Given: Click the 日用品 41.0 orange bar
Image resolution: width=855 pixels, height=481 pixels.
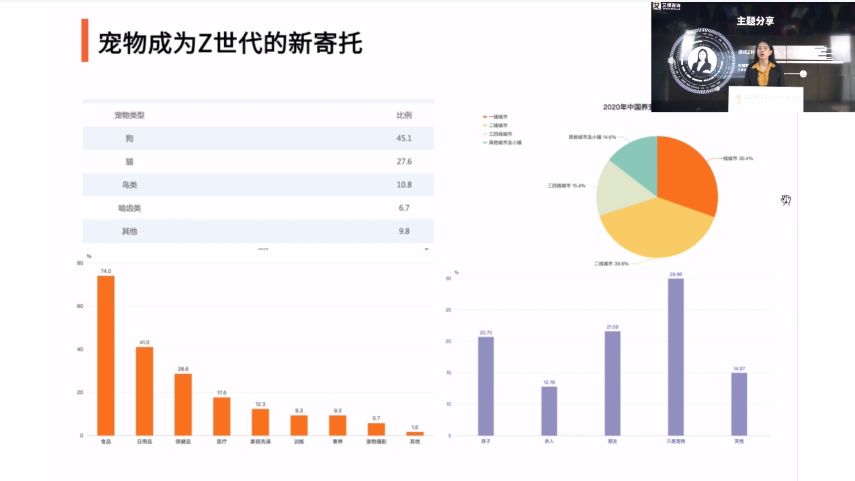Looking at the screenshot, I should (144, 391).
